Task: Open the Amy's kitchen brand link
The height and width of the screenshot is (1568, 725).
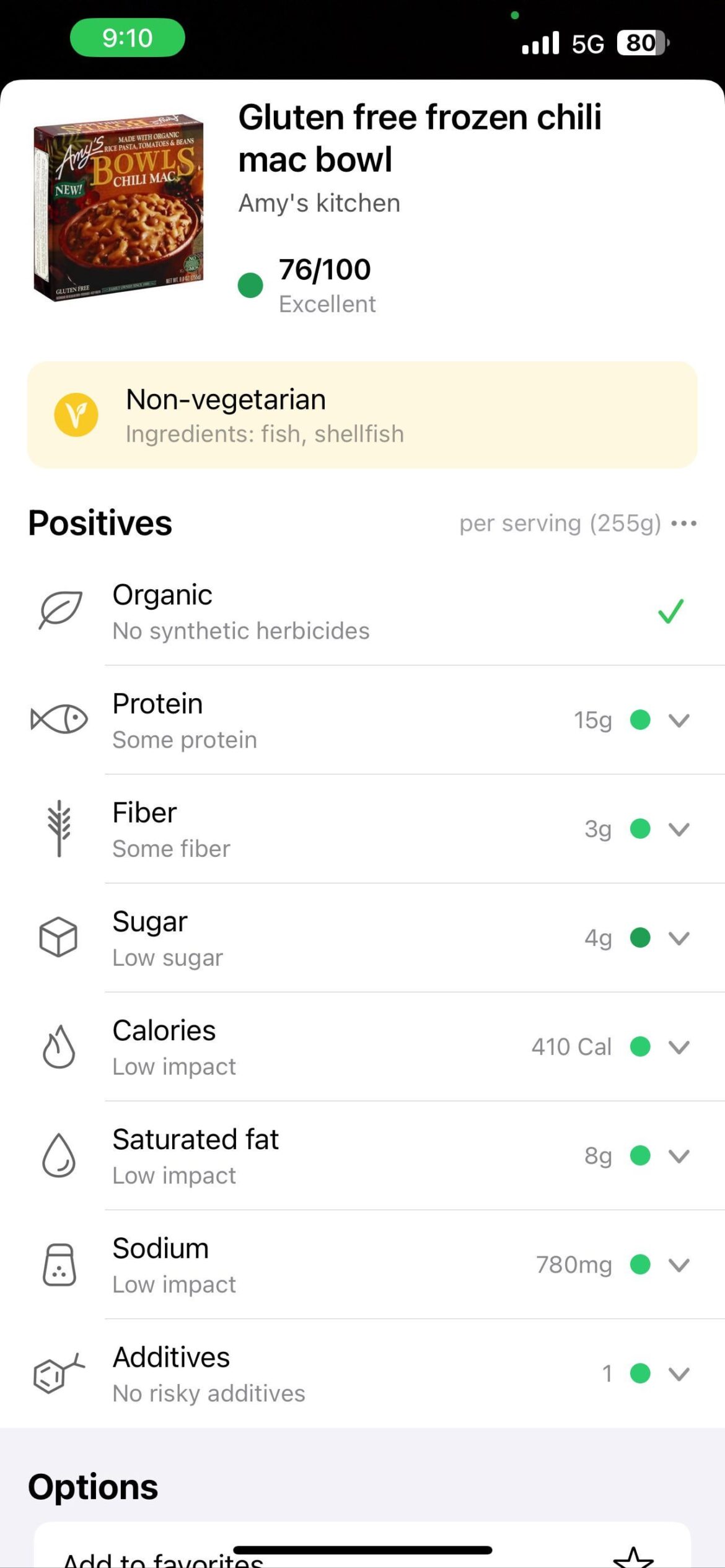Action: click(x=319, y=203)
